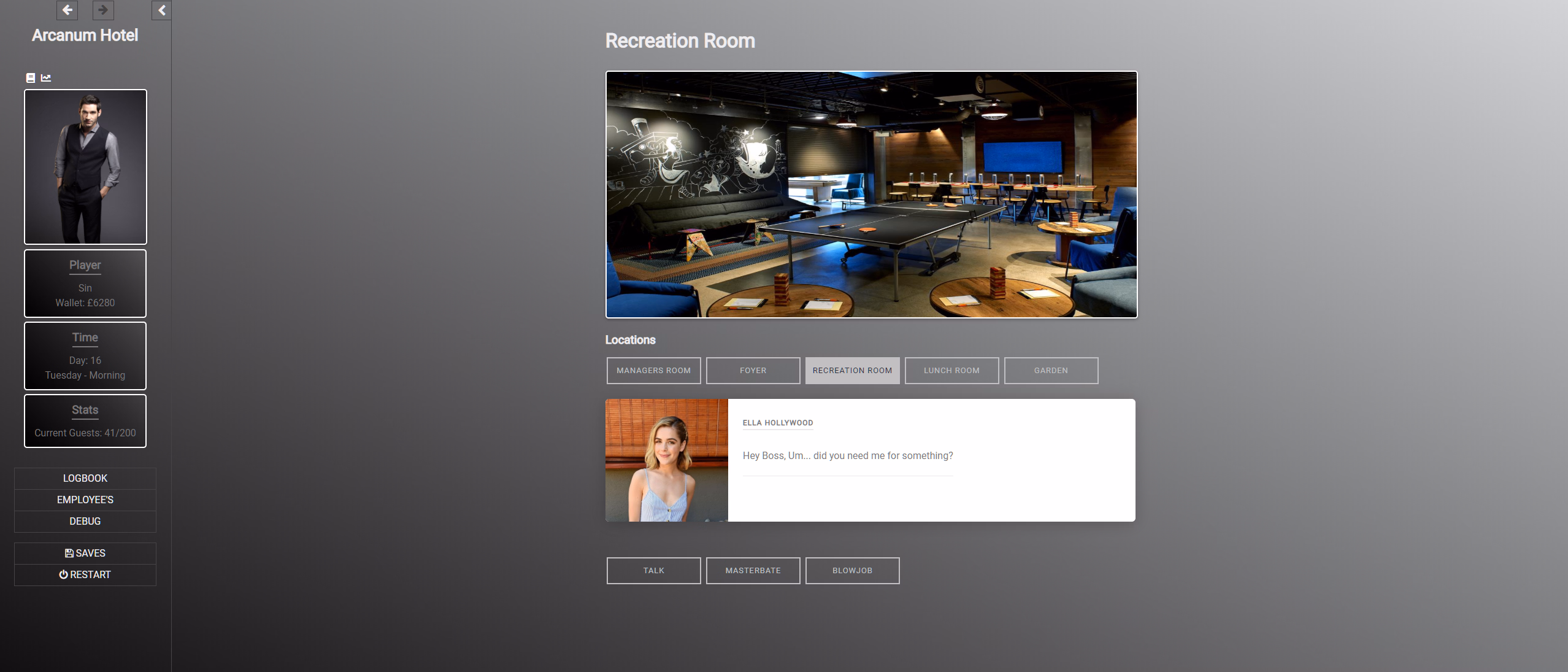Click the Time panel heading
Screen dimensions: 1568x672
point(85,338)
